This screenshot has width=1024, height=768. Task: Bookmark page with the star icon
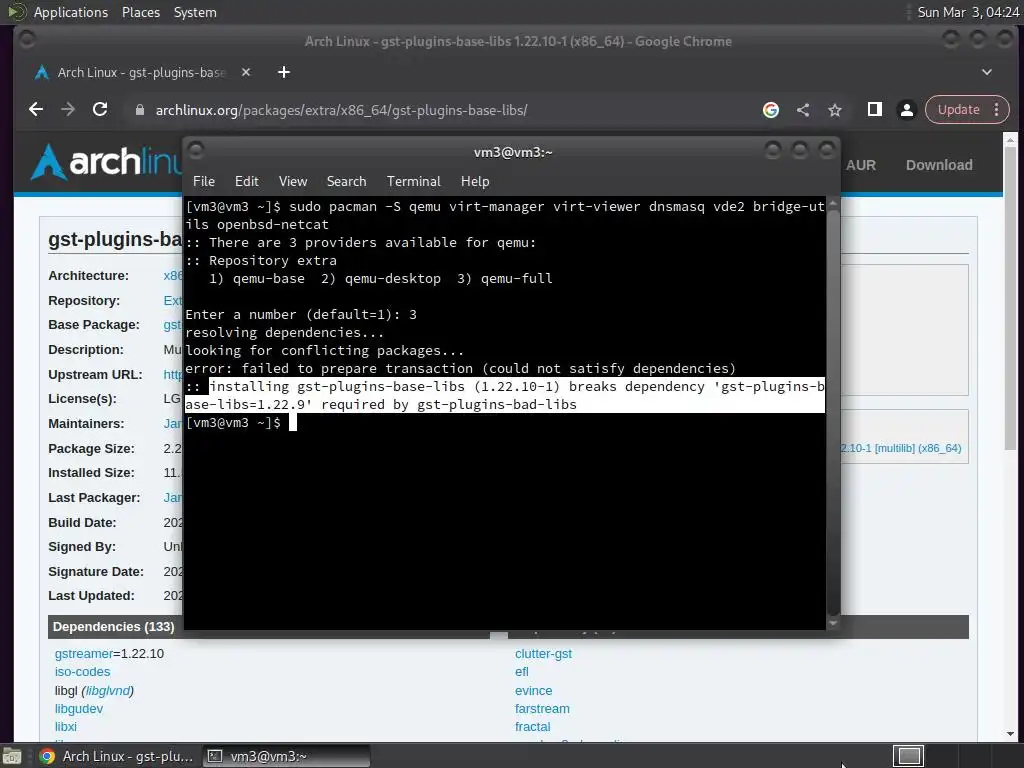(835, 110)
